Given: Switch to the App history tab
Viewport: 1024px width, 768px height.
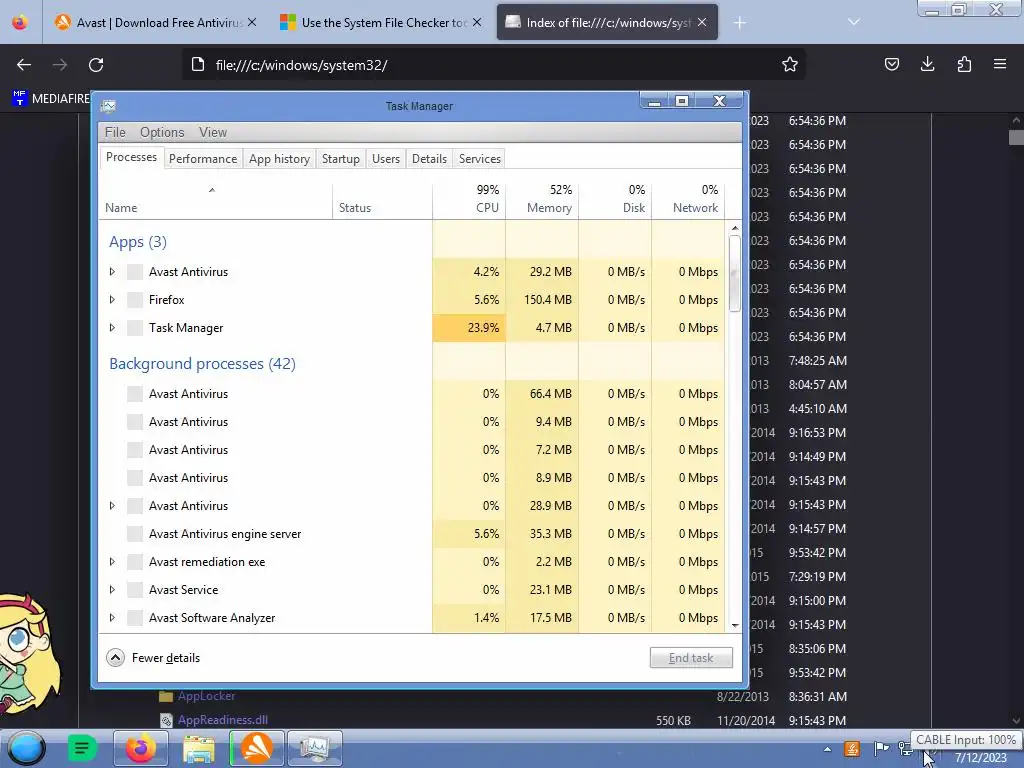Looking at the screenshot, I should (x=280, y=159).
